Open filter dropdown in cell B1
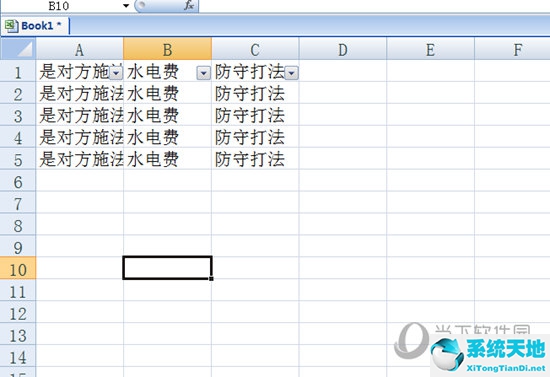Screen dimensions: 550x377 (x=203, y=73)
